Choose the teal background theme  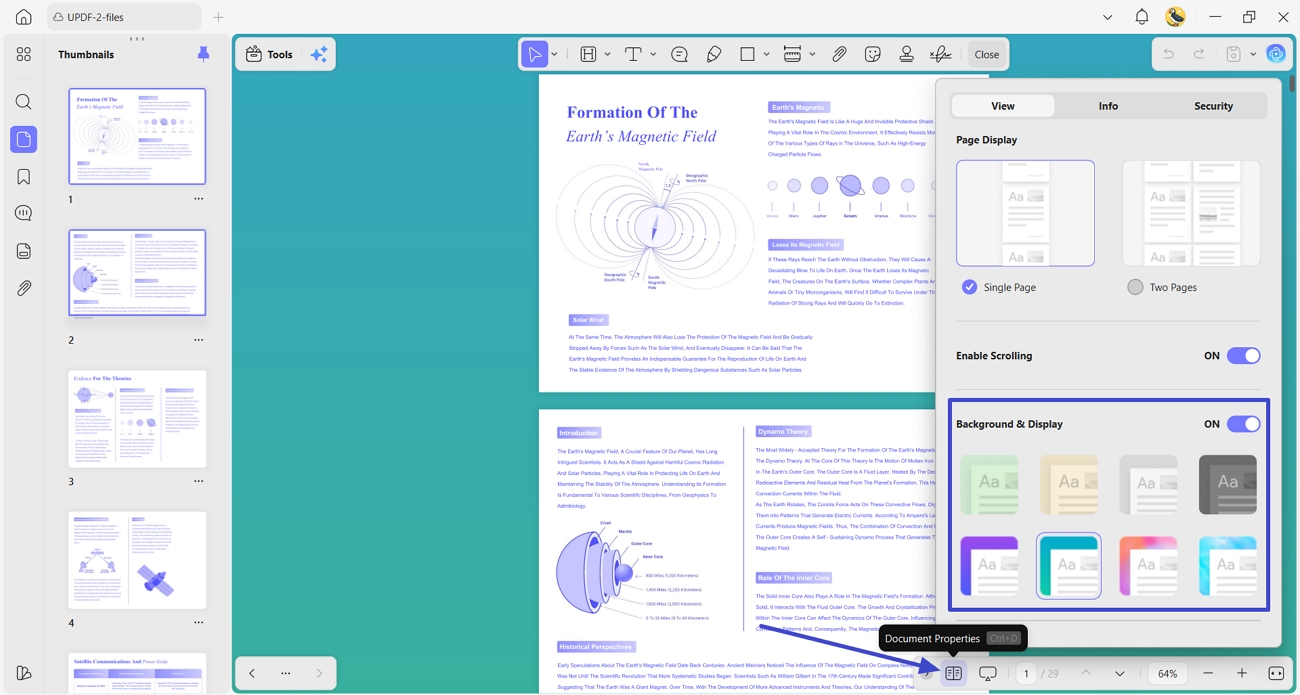click(1069, 566)
